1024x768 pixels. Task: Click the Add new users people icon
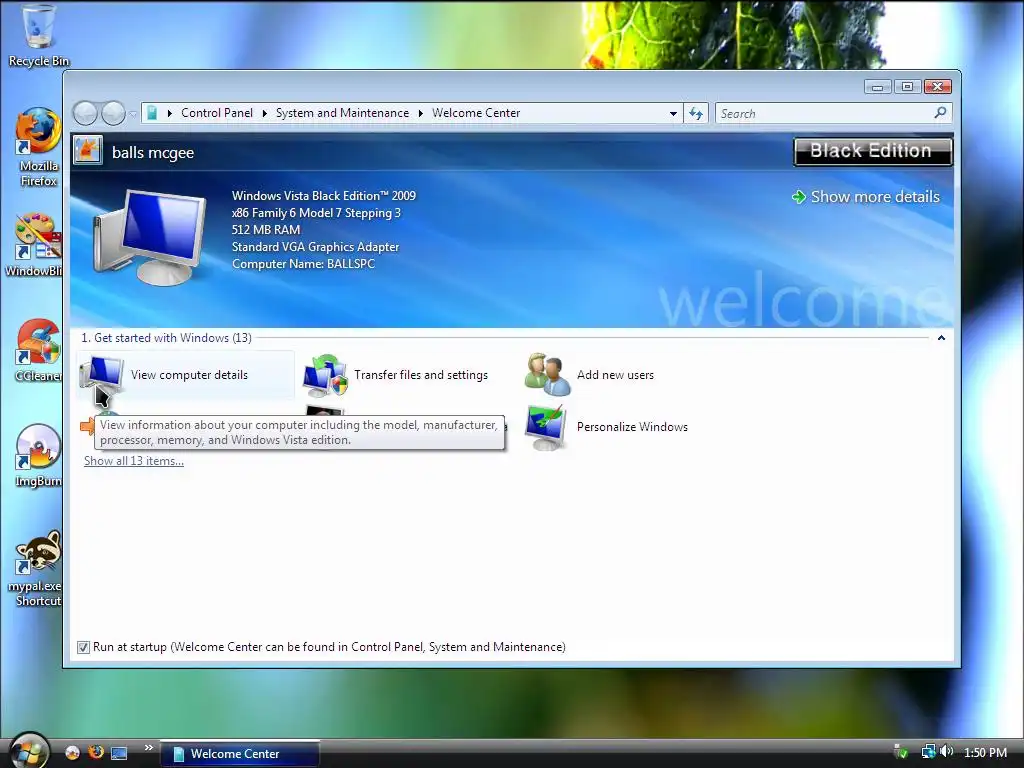(547, 375)
